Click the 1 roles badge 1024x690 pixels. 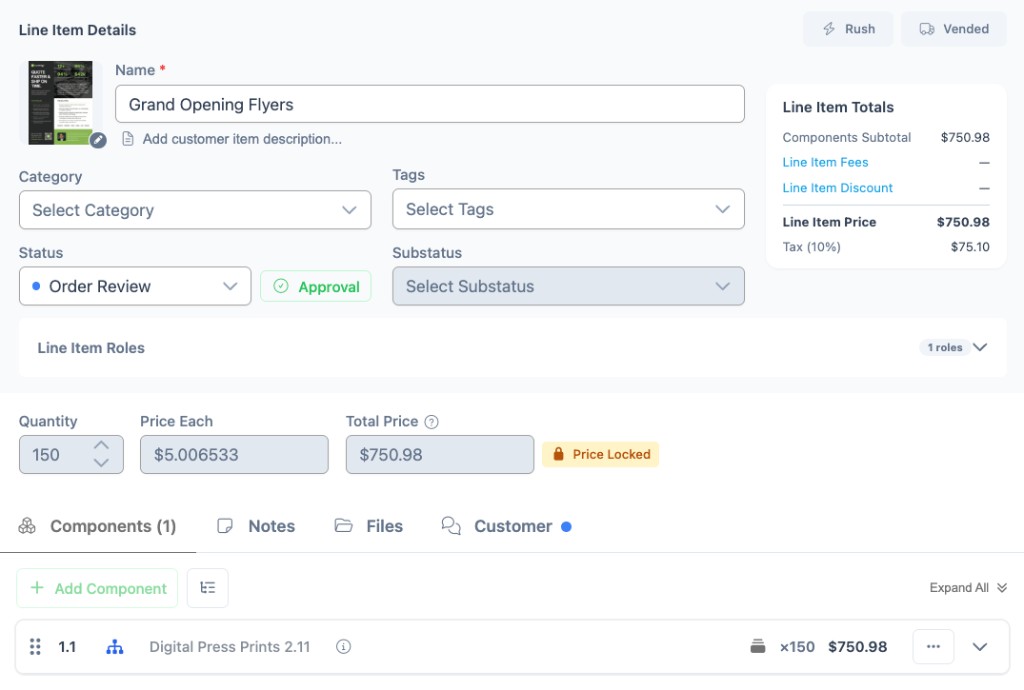coord(945,347)
